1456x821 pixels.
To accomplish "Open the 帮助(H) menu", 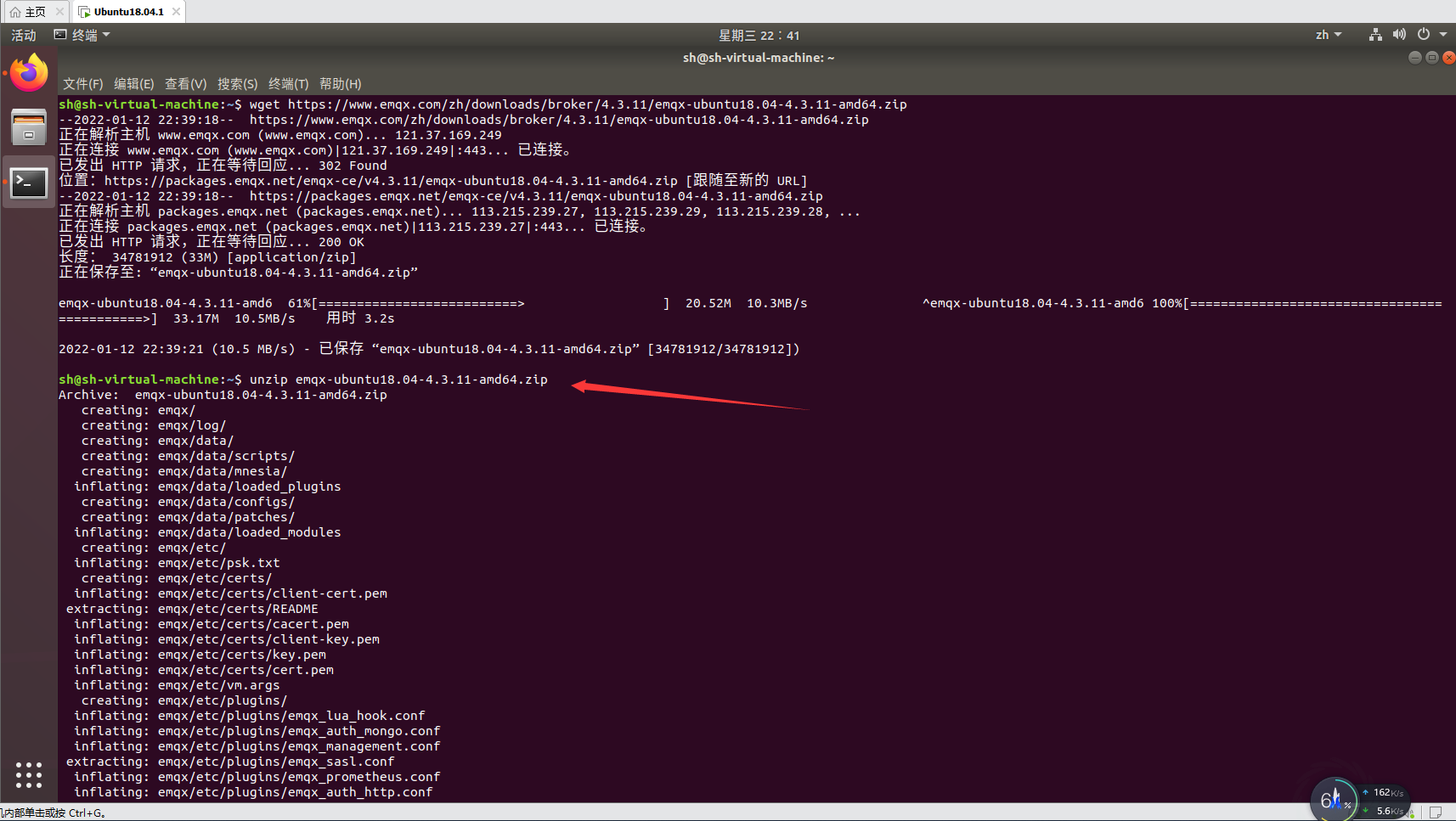I will pos(340,84).
